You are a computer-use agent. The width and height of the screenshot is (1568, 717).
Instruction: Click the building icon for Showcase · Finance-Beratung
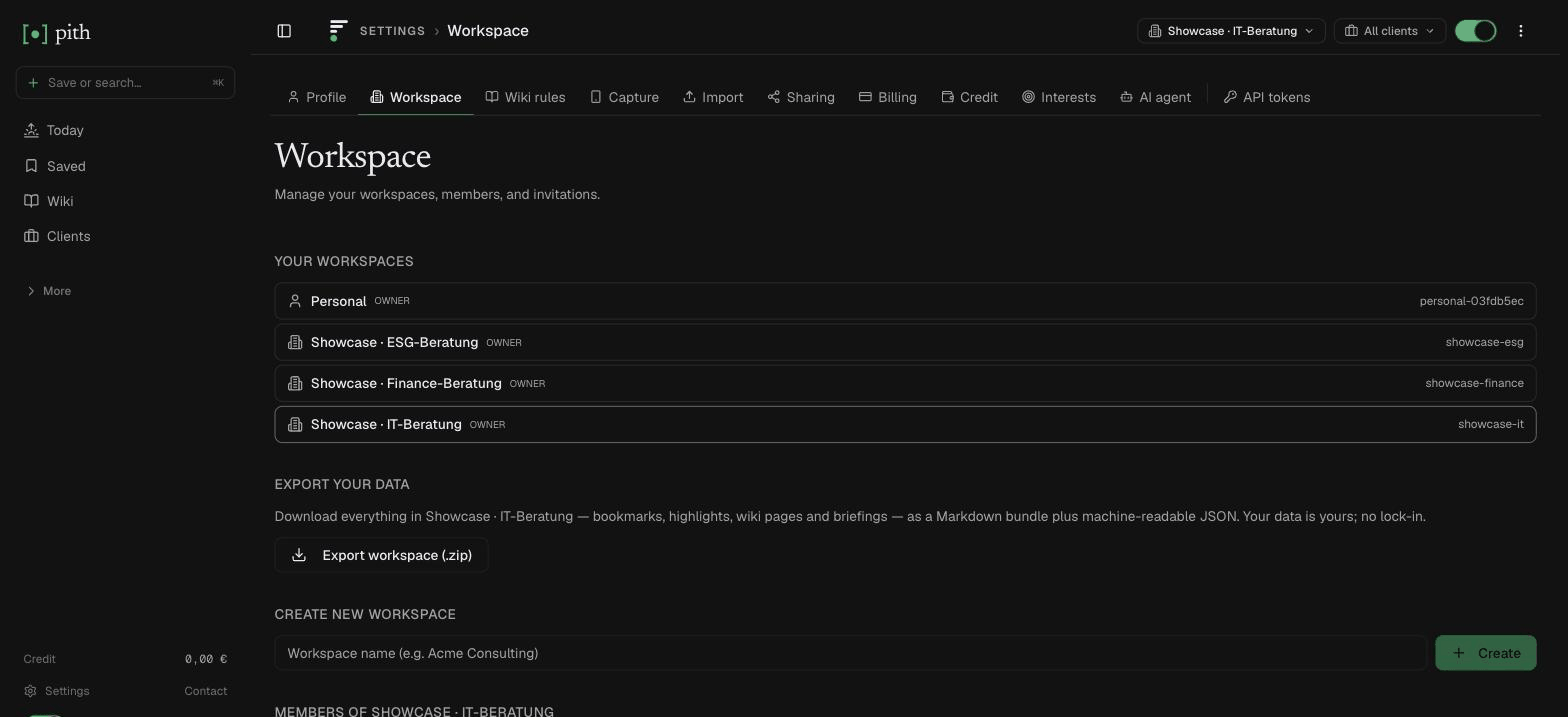295,383
